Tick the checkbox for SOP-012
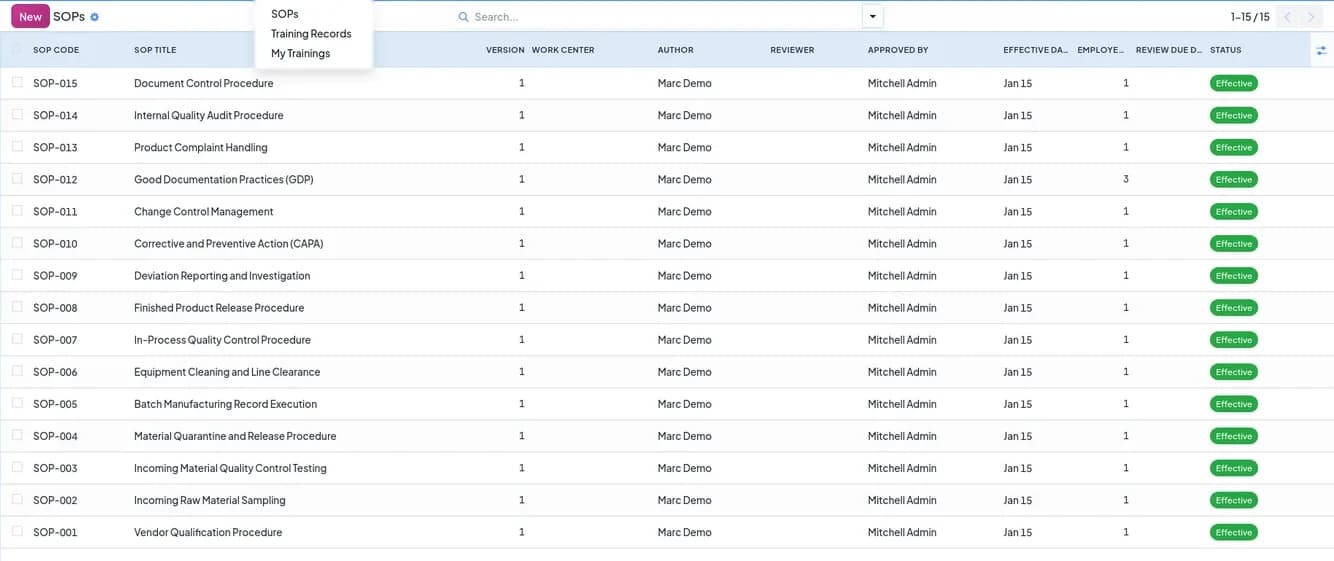The height and width of the screenshot is (561, 1334). [17, 179]
